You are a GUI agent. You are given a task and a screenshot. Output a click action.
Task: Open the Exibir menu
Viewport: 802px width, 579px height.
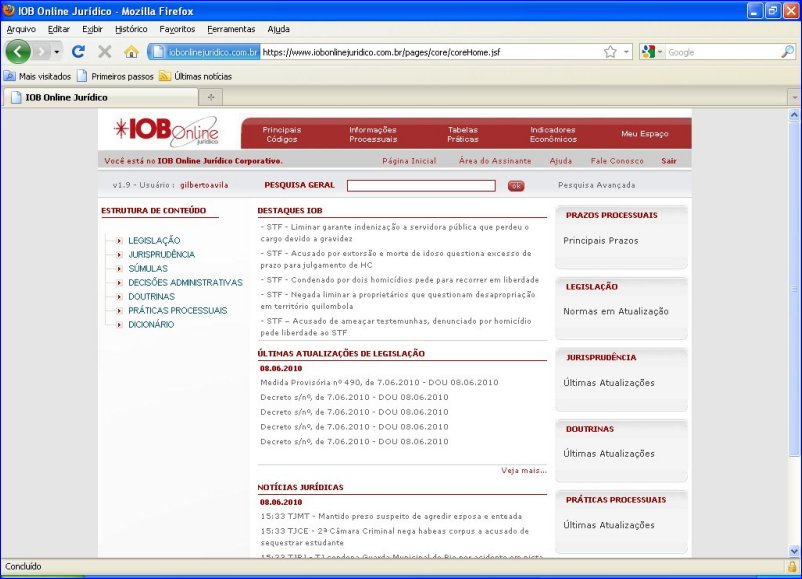pos(93,29)
